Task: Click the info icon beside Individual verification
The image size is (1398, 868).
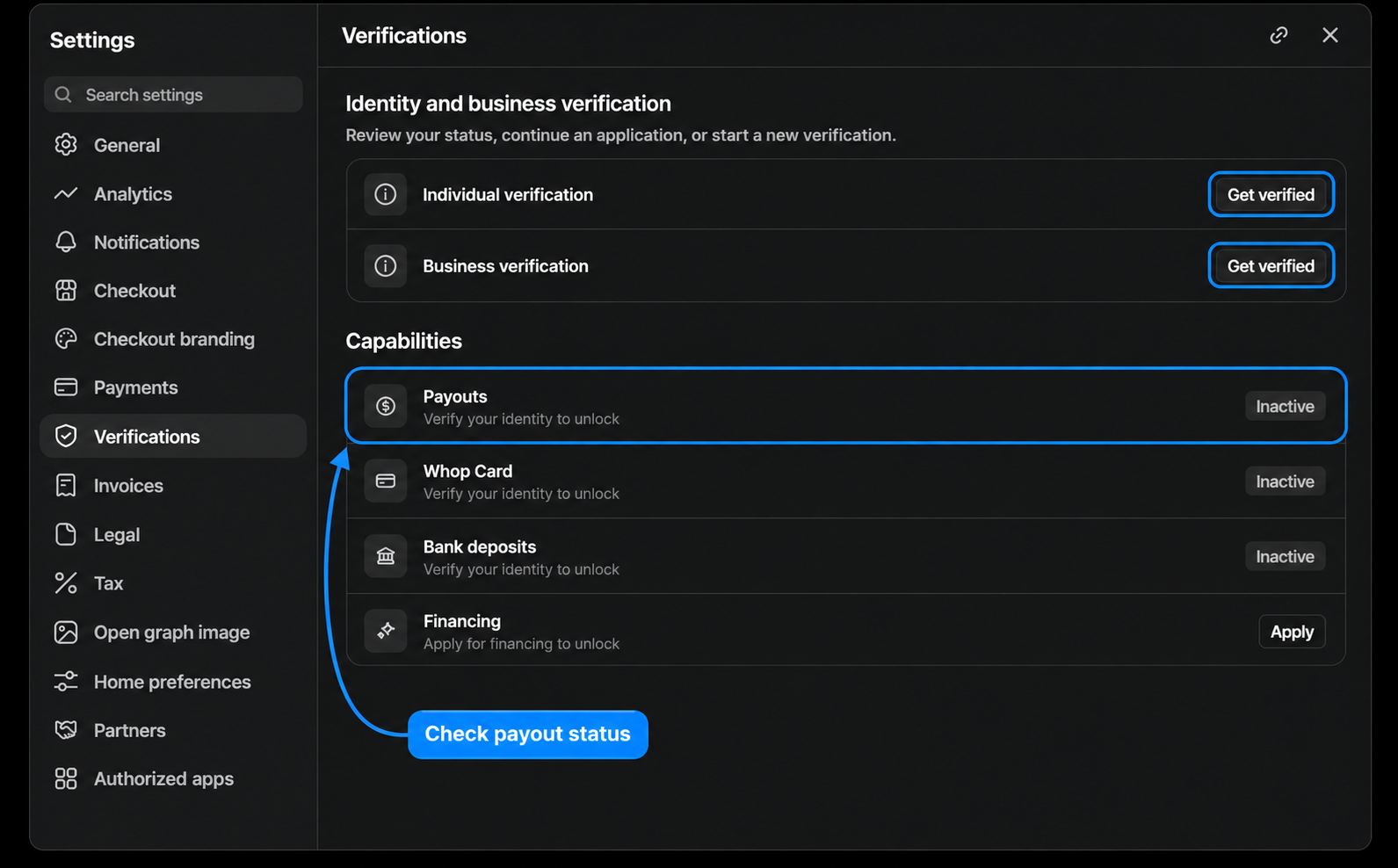Action: (386, 194)
